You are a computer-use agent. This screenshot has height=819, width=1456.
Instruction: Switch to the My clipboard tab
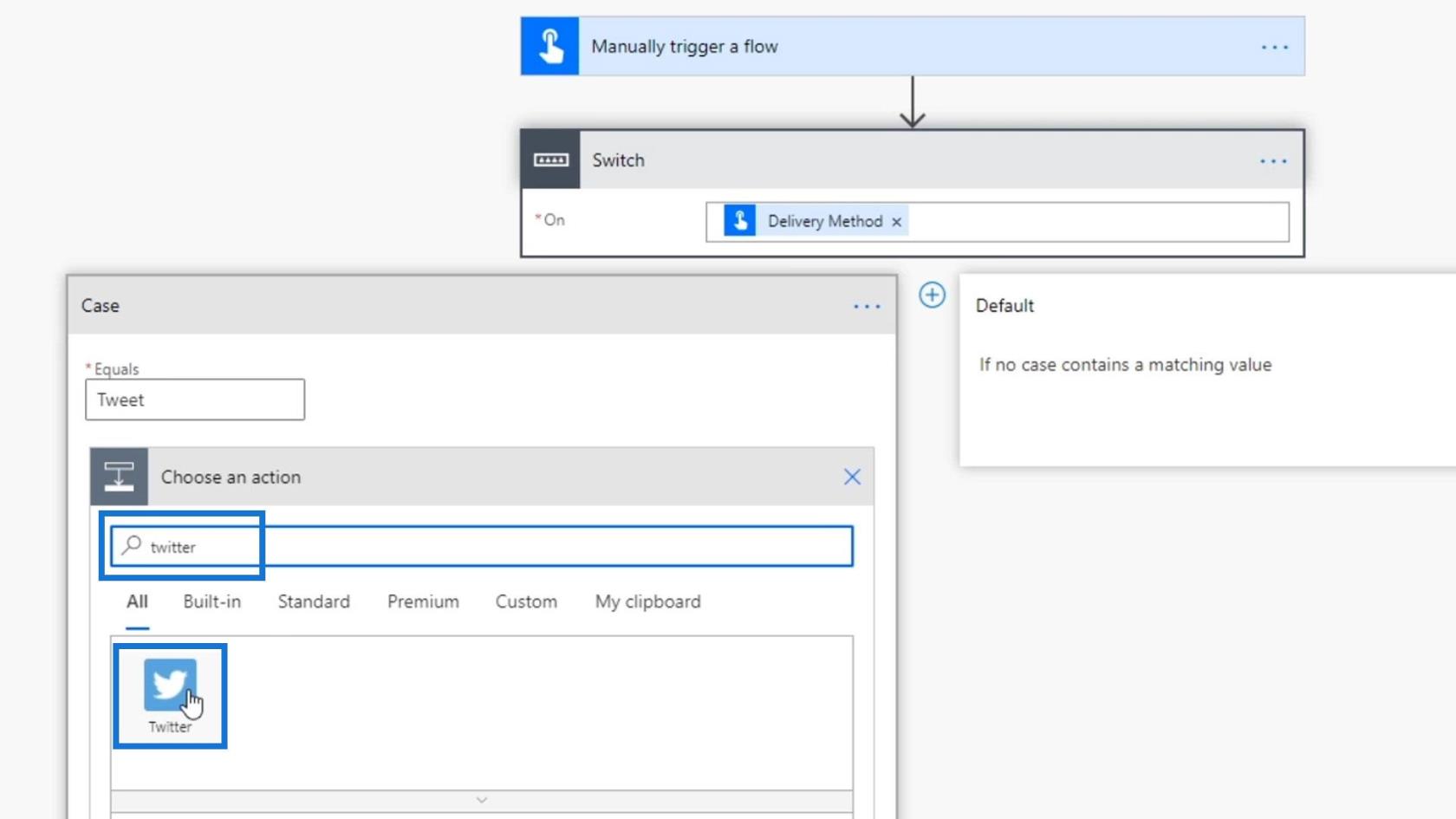[647, 601]
